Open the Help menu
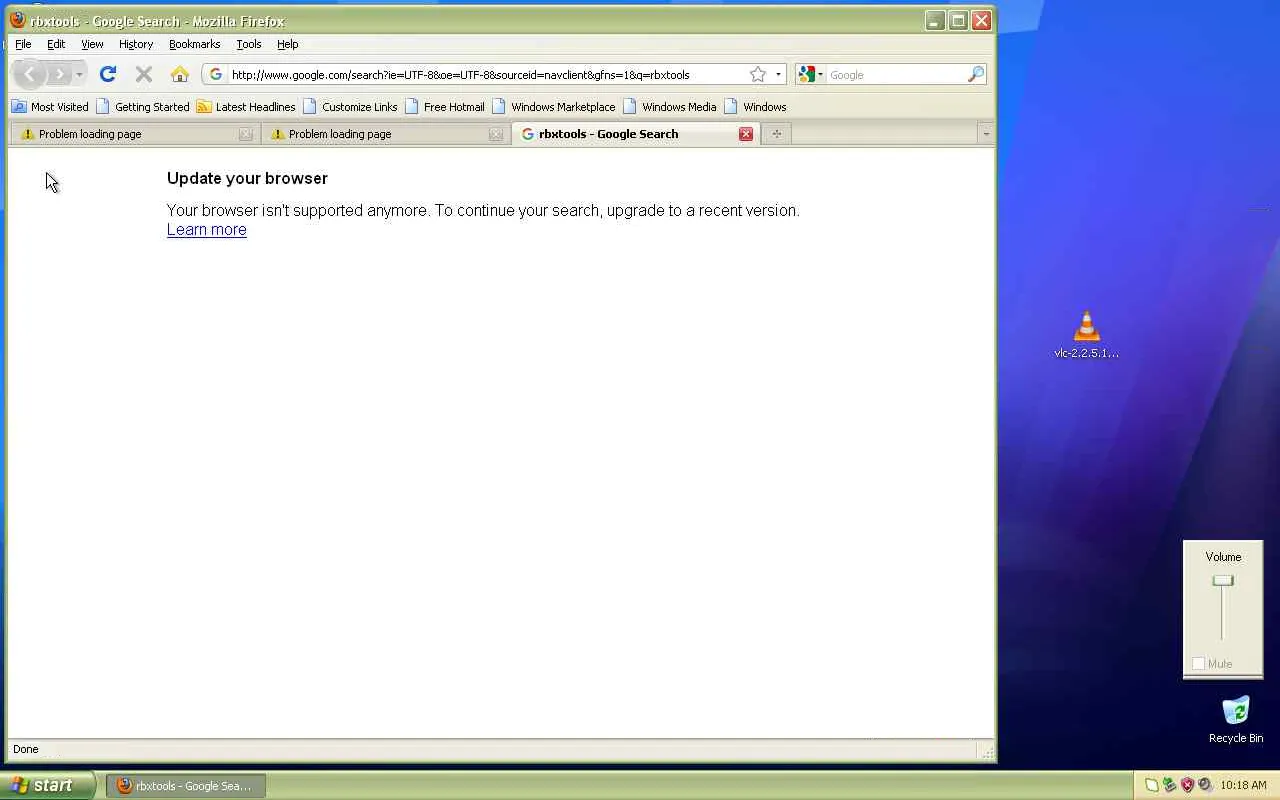 (x=288, y=44)
